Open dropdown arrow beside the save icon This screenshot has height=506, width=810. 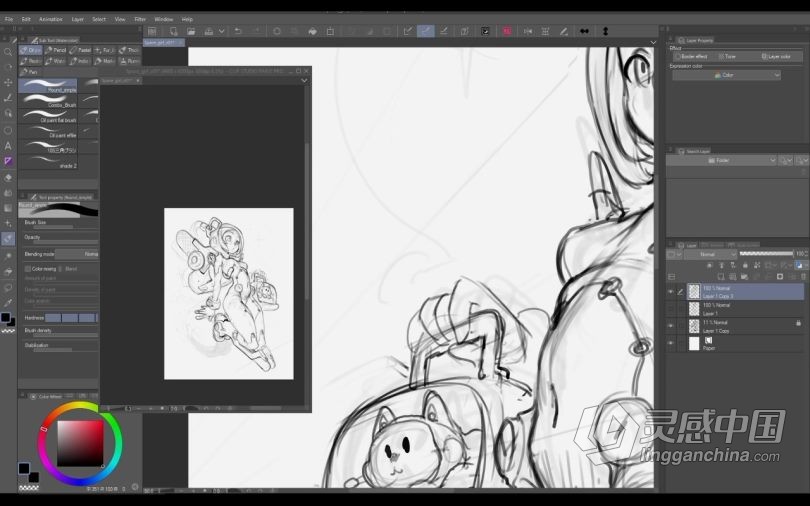(222, 31)
